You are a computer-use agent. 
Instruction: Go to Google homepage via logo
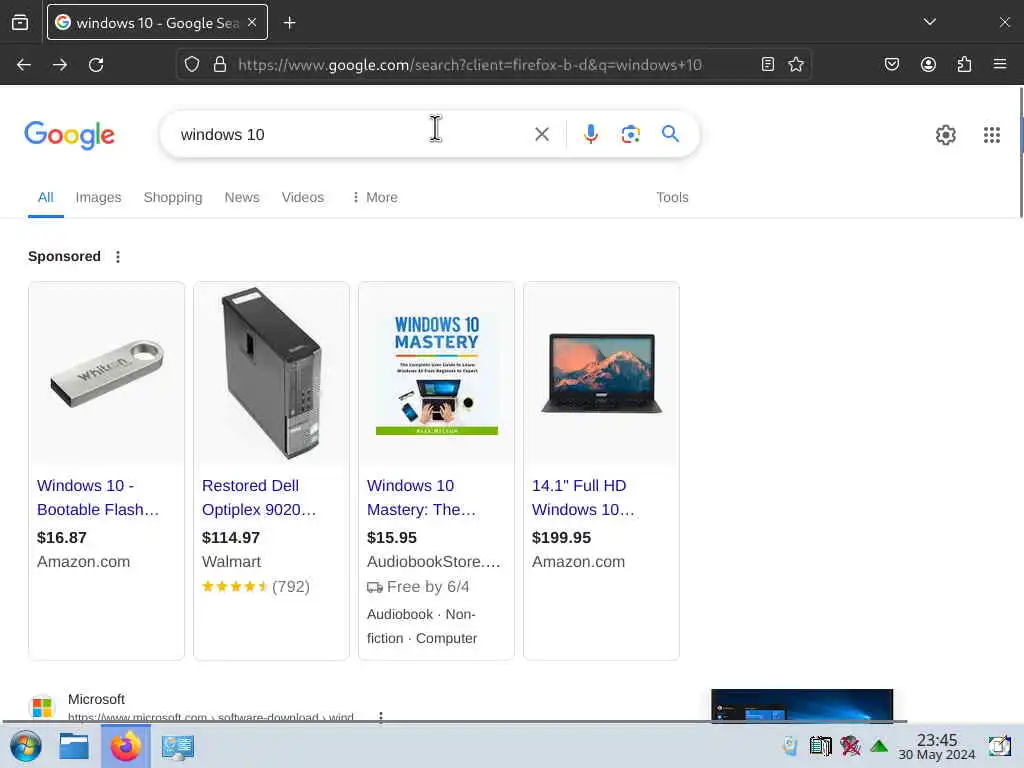(69, 135)
